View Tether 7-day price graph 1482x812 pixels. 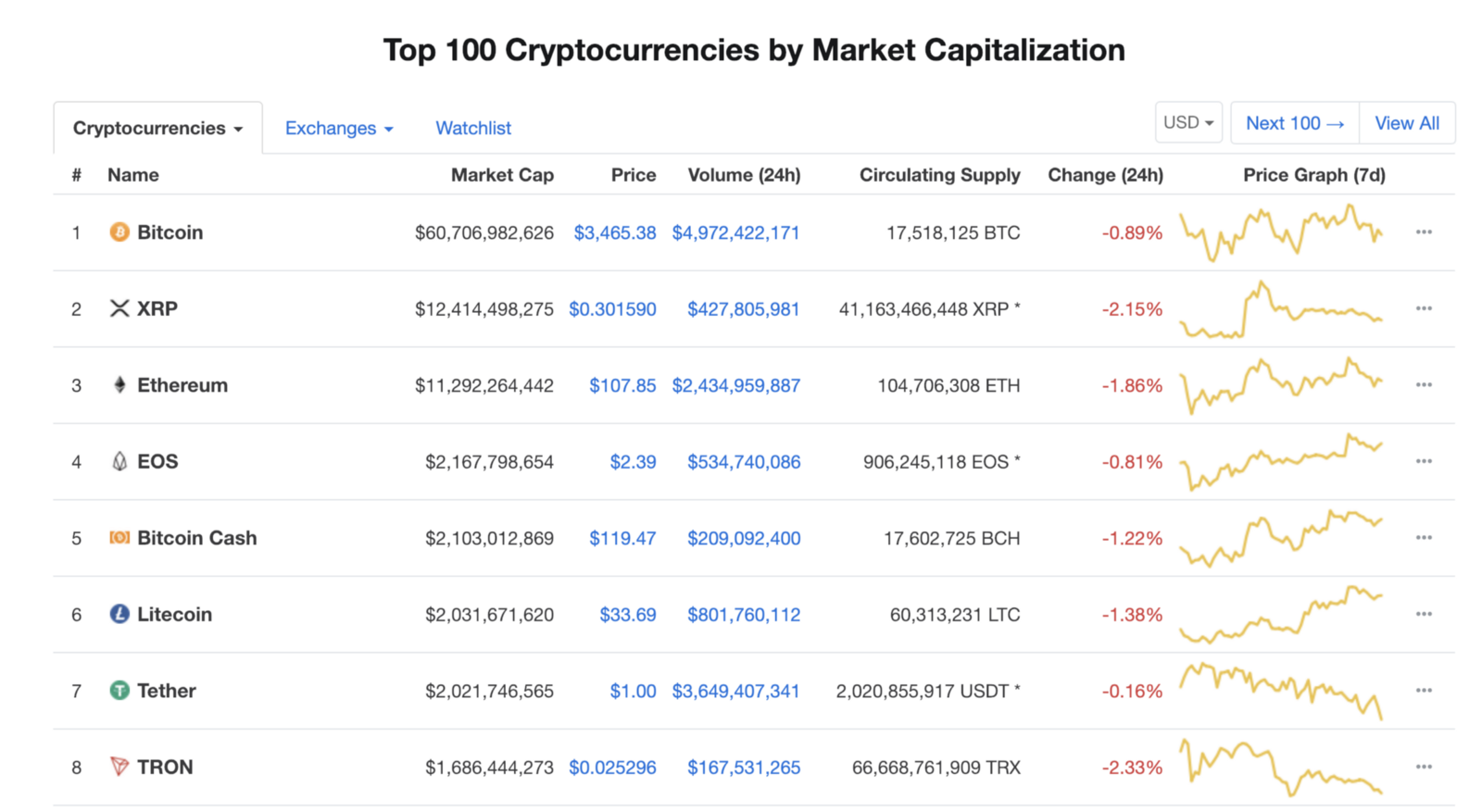(1281, 691)
